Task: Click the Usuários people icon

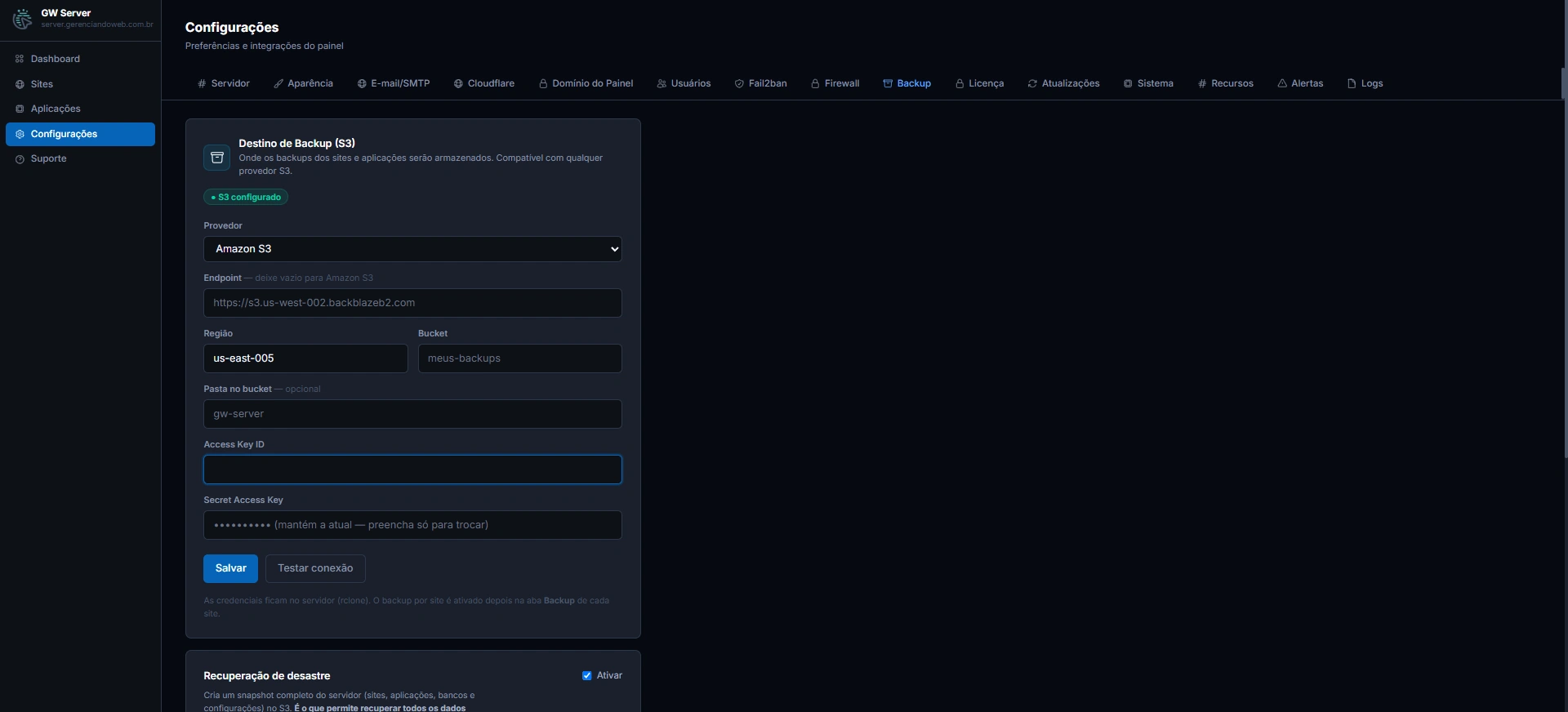Action: tap(661, 83)
